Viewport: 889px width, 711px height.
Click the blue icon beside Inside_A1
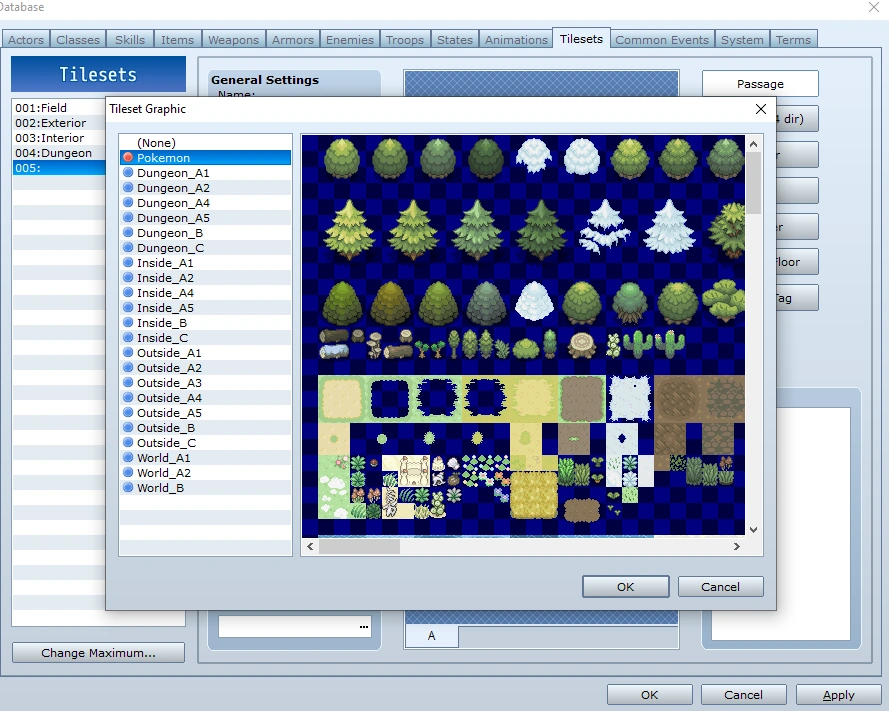(128, 263)
